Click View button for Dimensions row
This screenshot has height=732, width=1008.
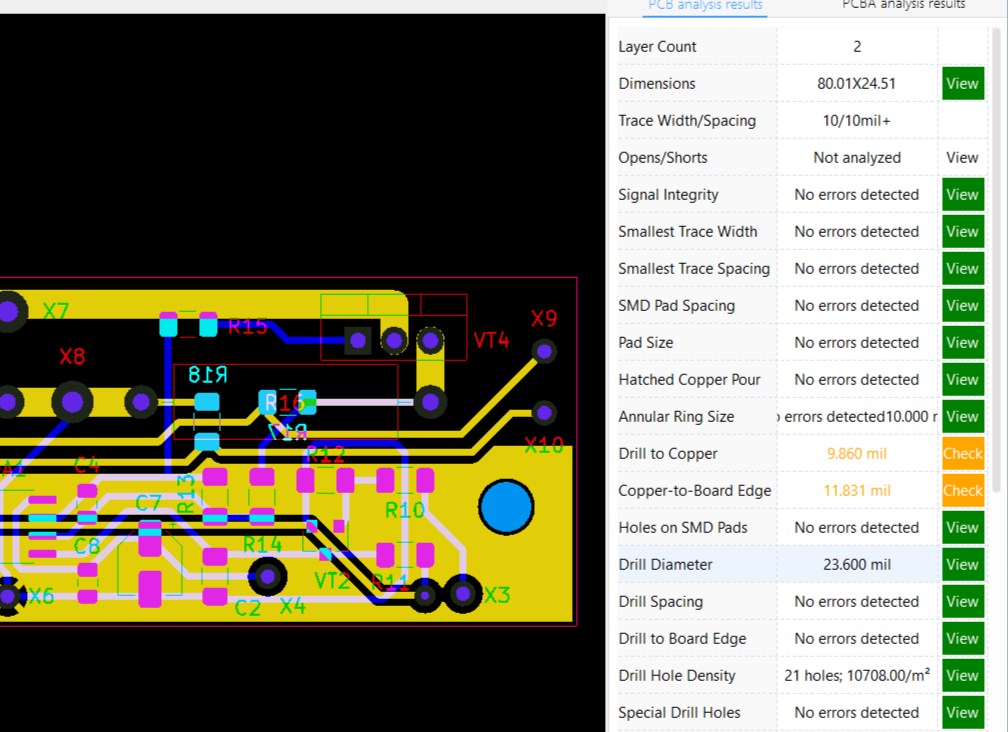[x=962, y=84]
